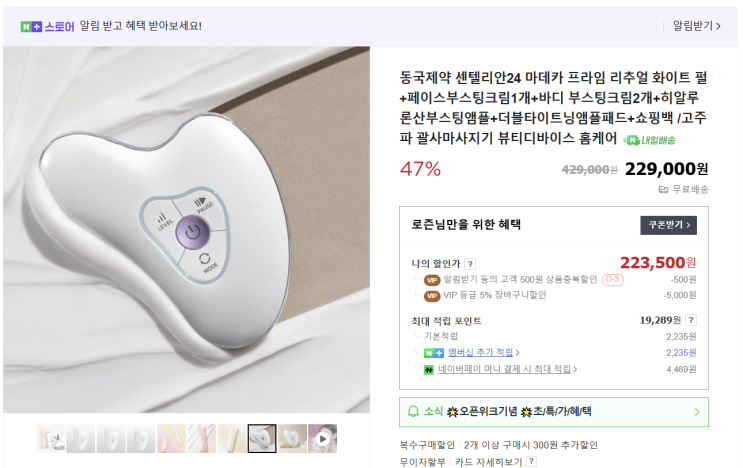Click the N+ membership badge icon
The height and width of the screenshot is (468, 743).
[434, 353]
